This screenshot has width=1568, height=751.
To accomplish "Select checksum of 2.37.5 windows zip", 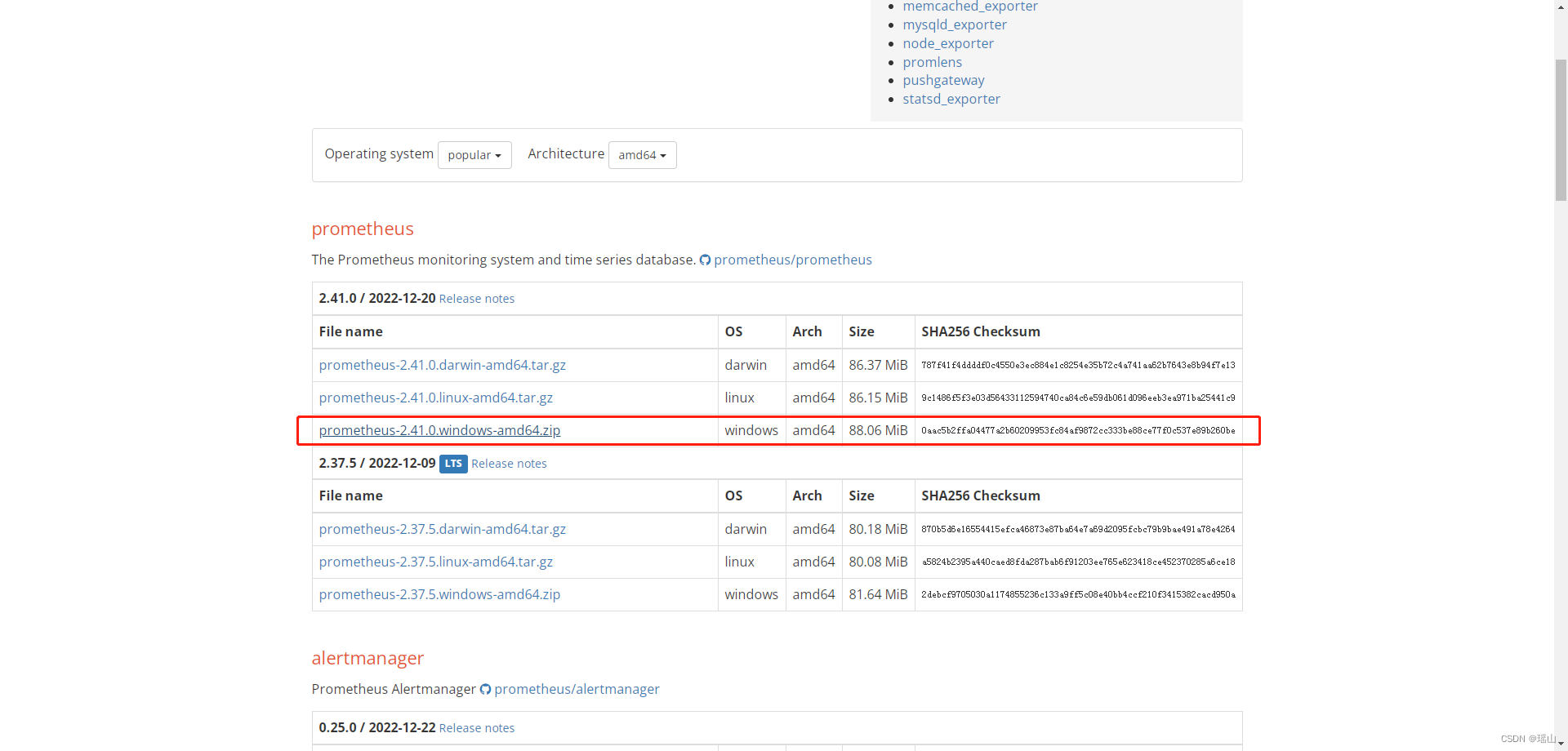I will coord(1078,594).
